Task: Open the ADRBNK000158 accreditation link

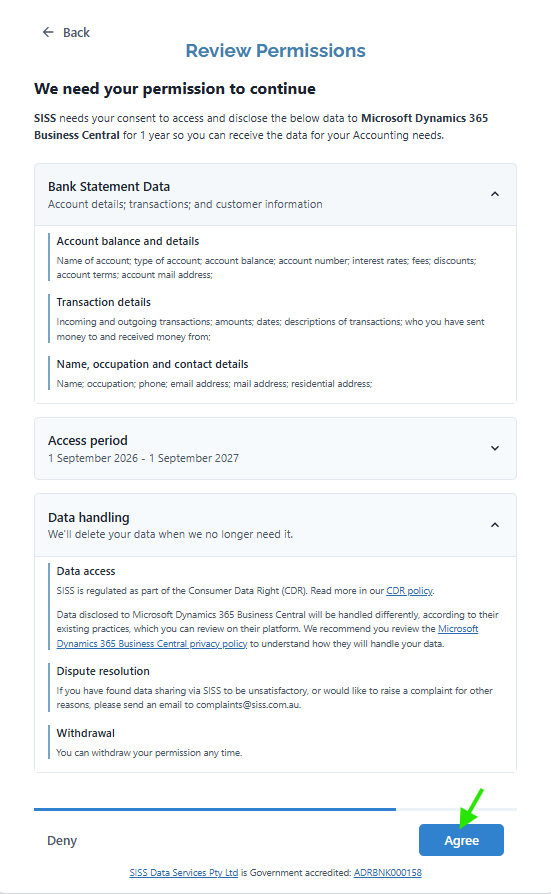Action: (x=388, y=873)
